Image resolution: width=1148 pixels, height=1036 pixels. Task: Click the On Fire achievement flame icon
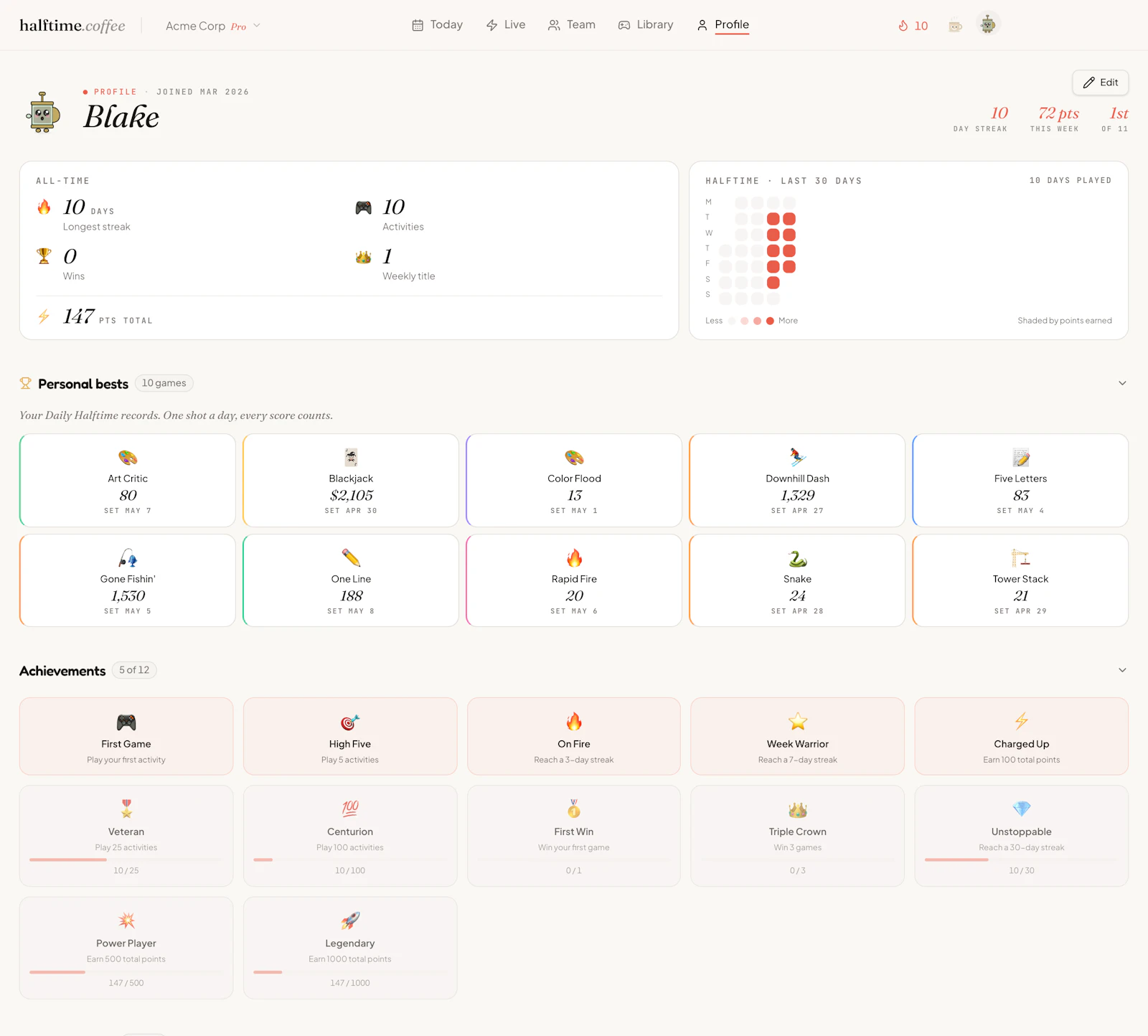pos(574,722)
